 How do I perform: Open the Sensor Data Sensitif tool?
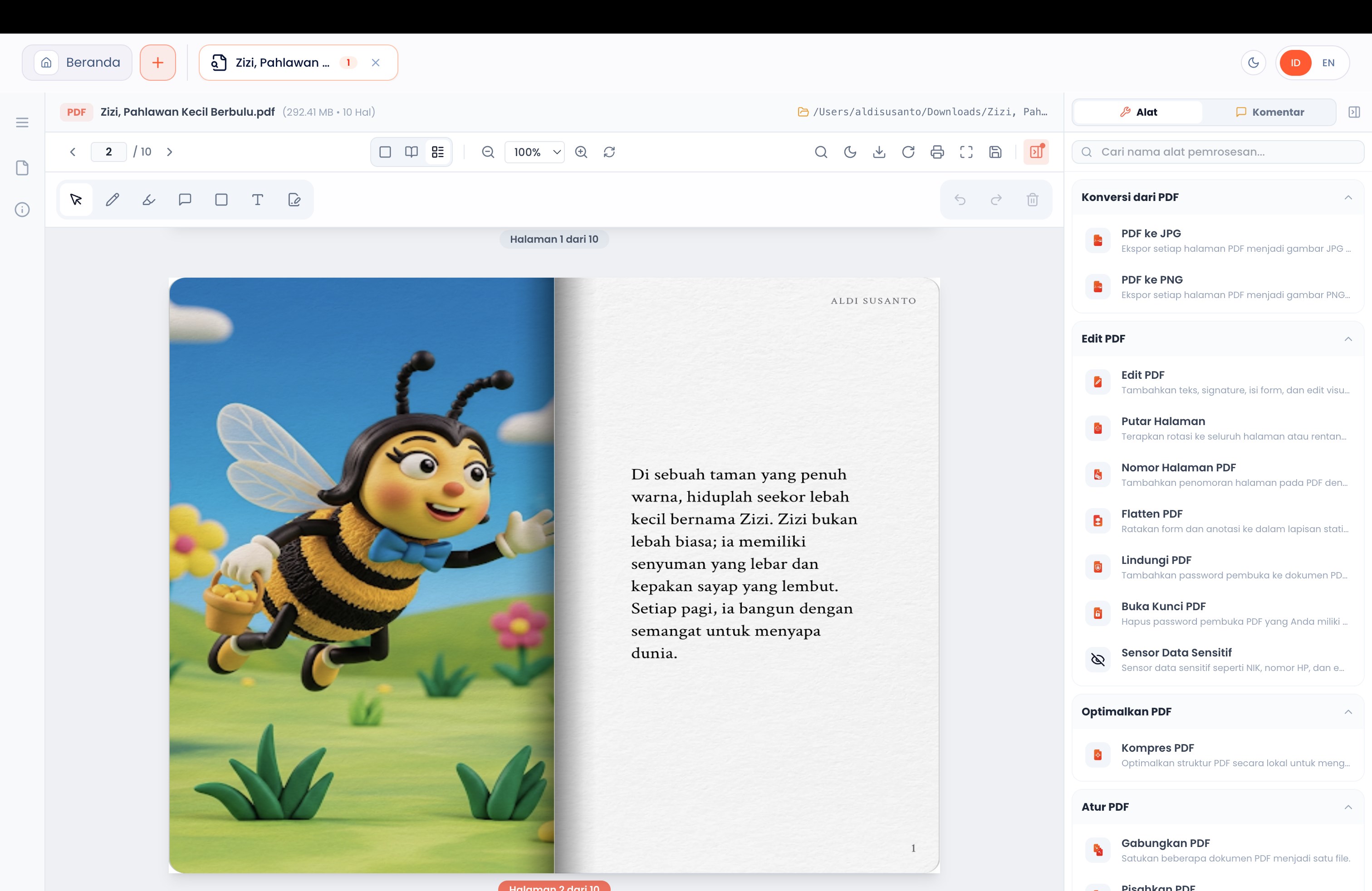1217,659
